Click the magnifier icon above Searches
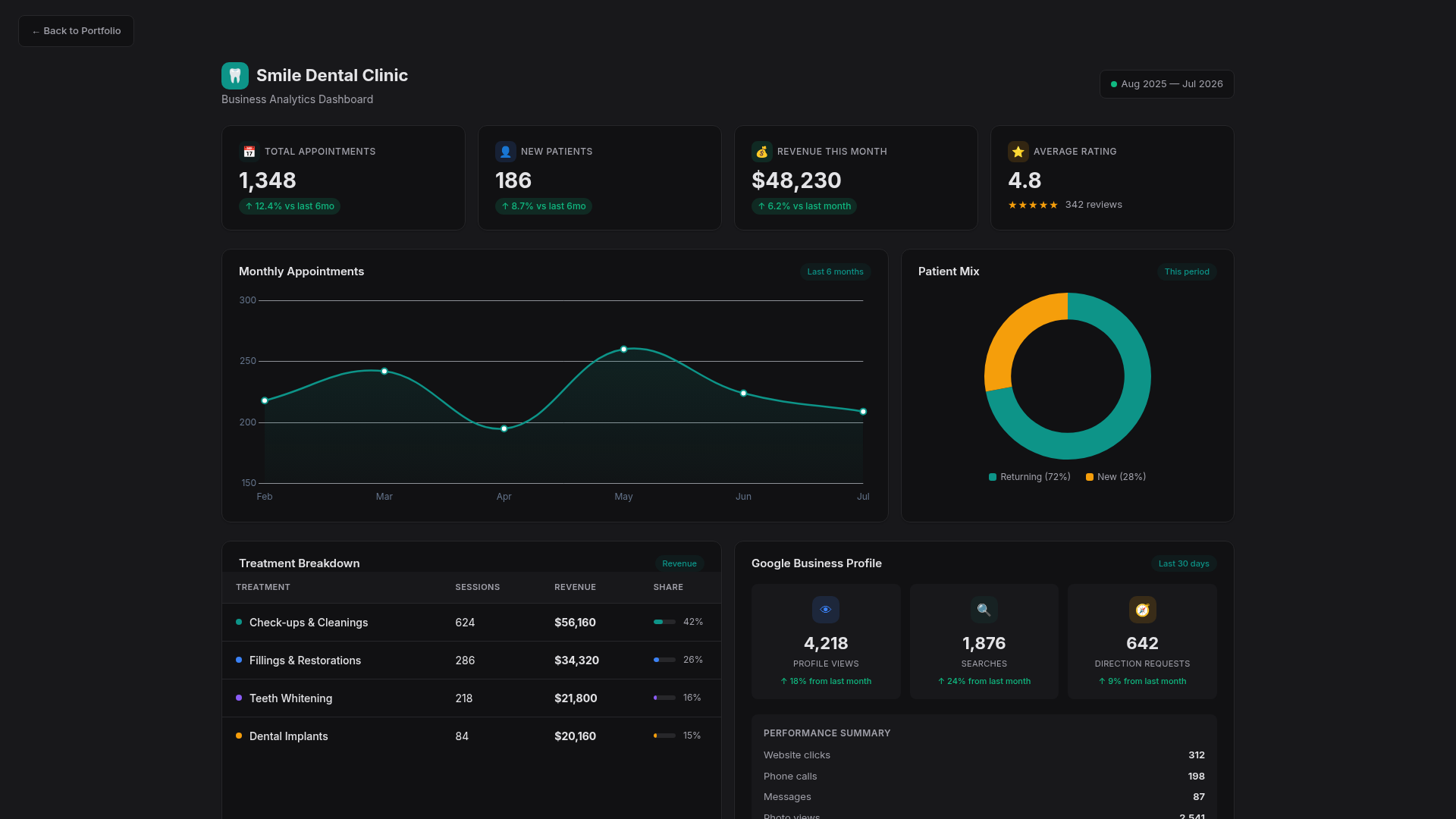Image resolution: width=1456 pixels, height=819 pixels. (984, 610)
